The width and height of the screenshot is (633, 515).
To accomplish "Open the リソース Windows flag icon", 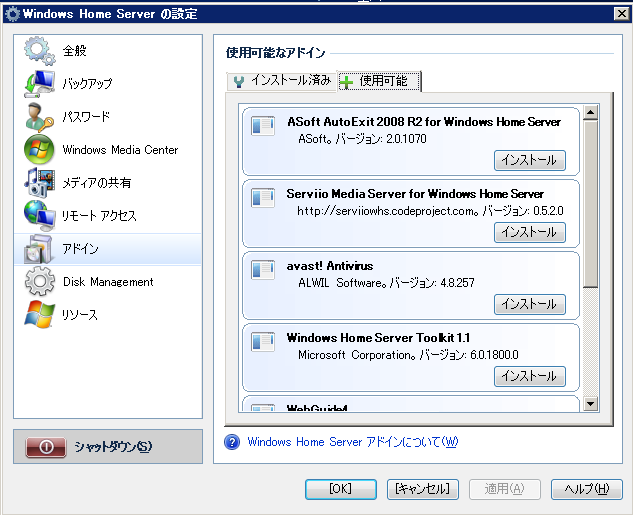I will coord(39,315).
